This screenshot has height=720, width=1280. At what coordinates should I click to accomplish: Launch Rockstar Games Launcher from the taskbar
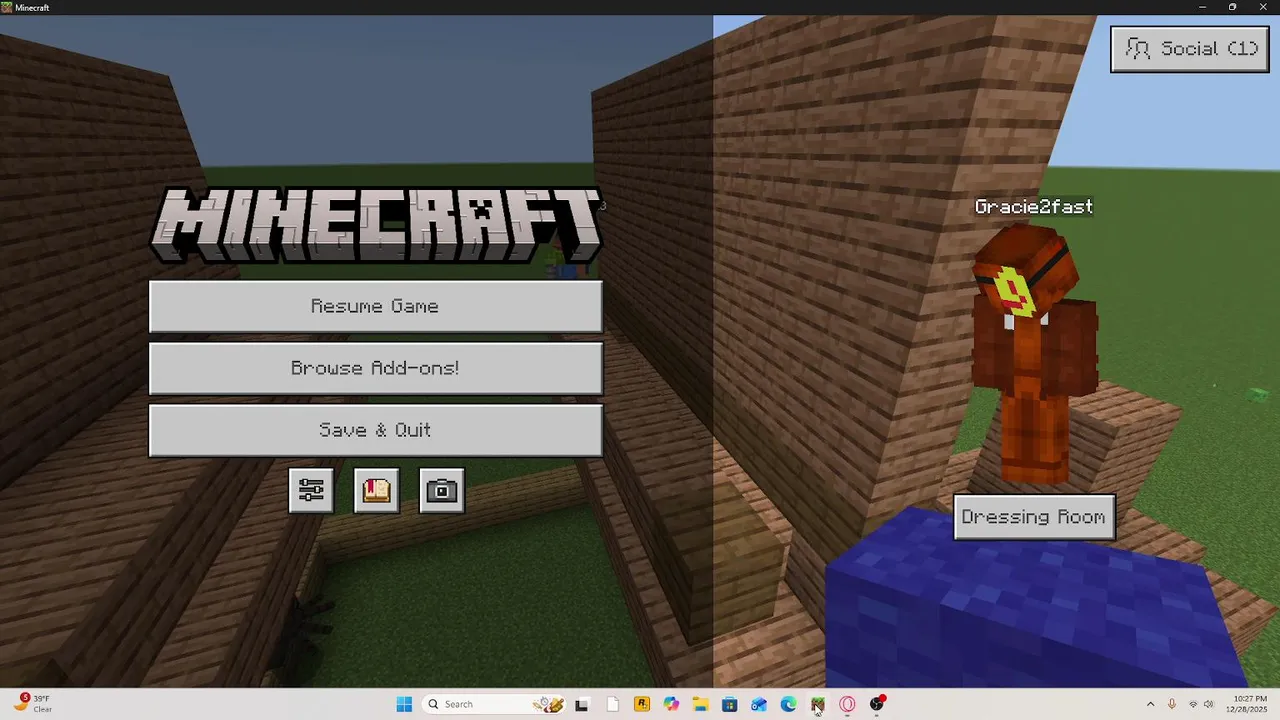pyautogui.click(x=642, y=704)
